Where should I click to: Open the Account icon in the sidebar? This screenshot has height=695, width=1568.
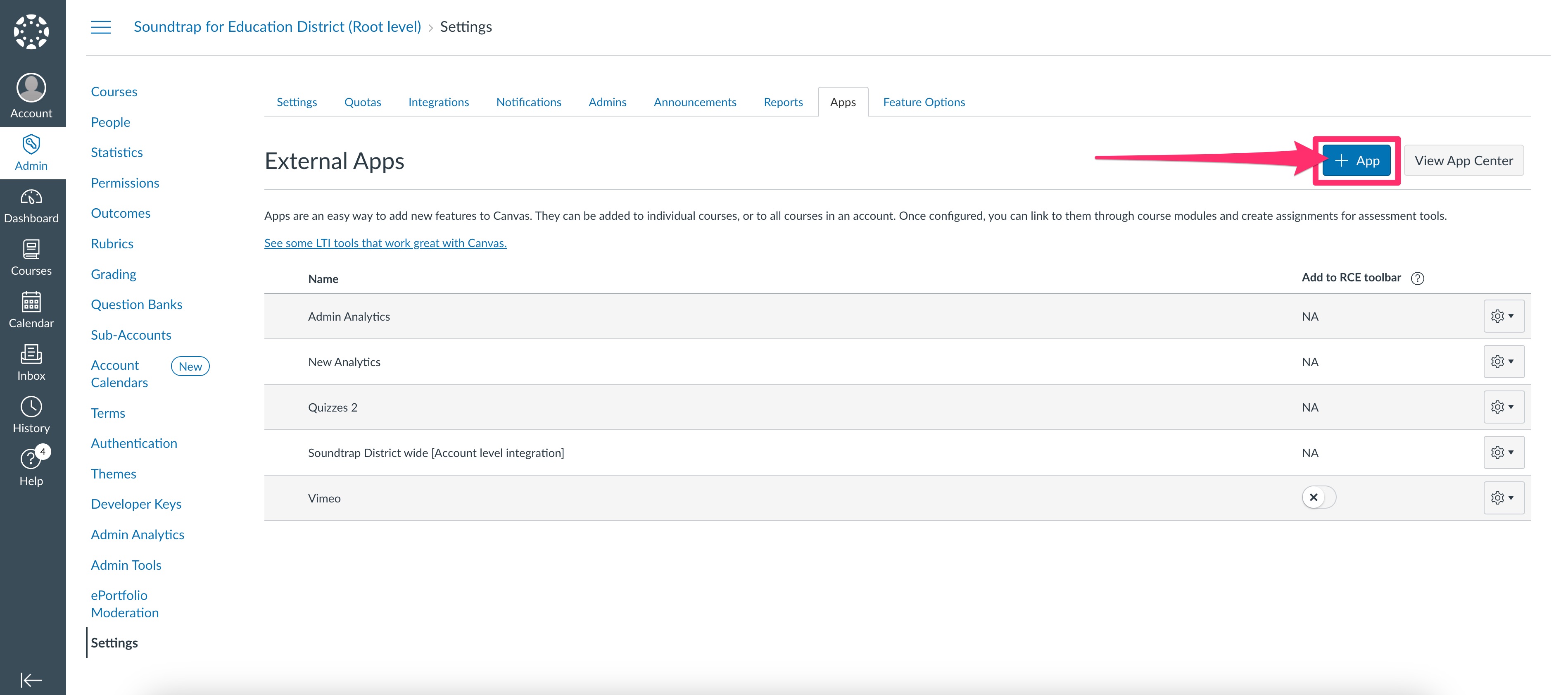click(31, 94)
